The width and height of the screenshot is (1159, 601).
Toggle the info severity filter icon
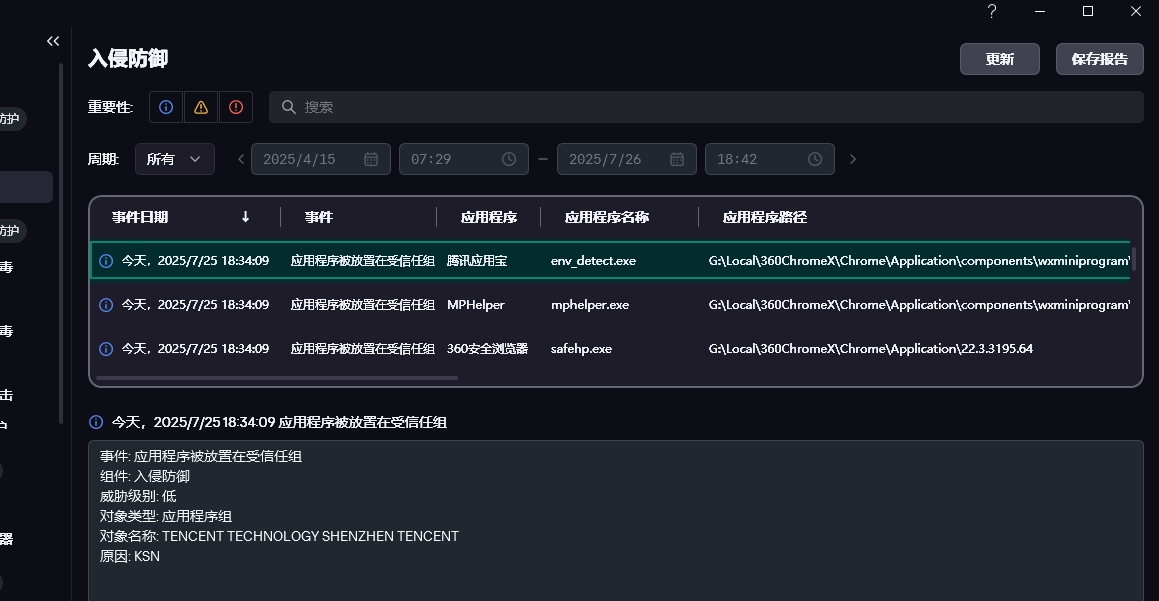166,107
